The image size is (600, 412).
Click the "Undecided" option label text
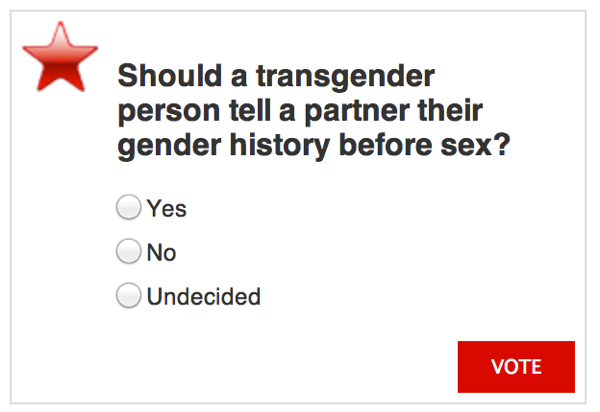point(203,297)
